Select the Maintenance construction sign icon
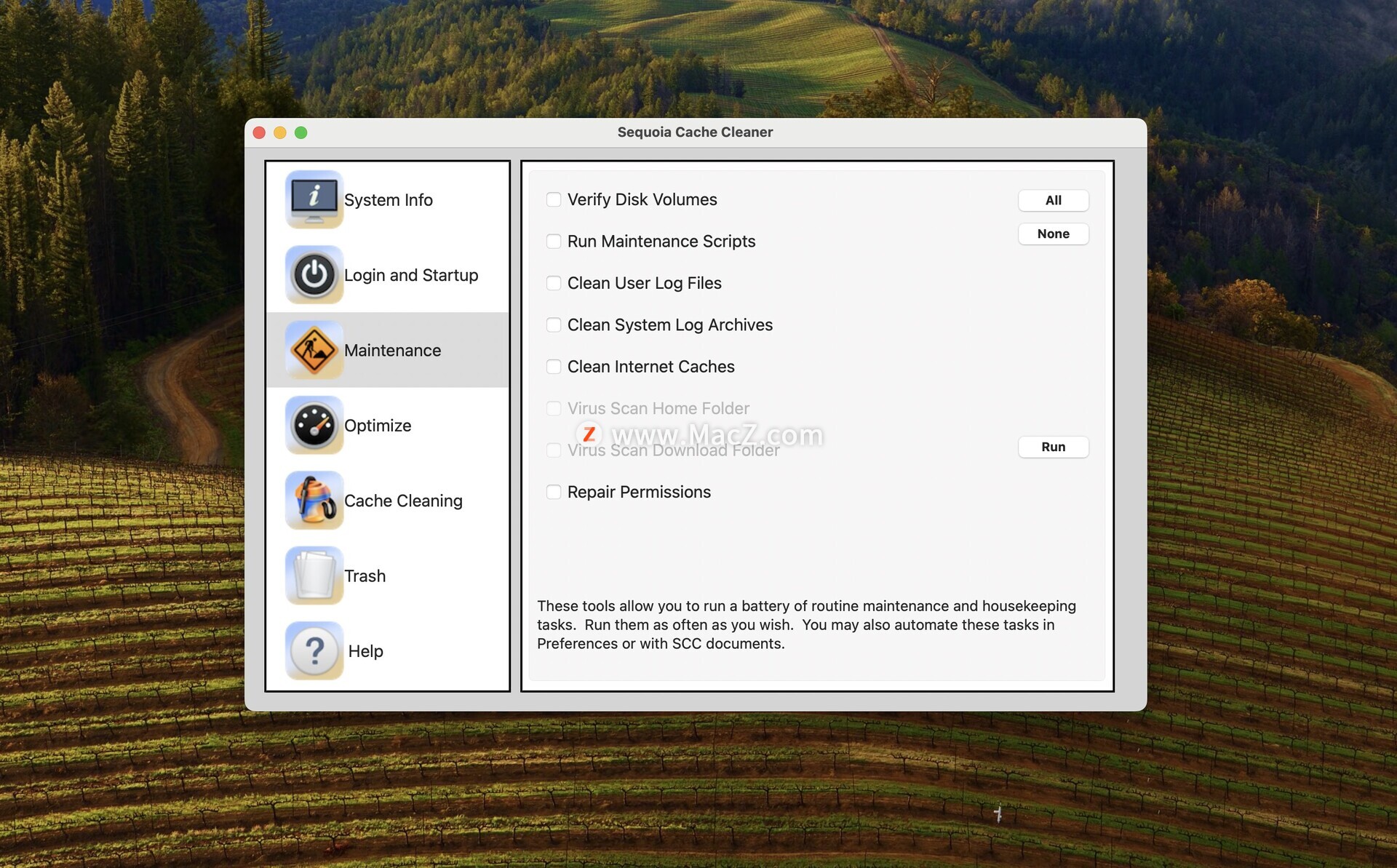The height and width of the screenshot is (868, 1397). click(x=314, y=350)
